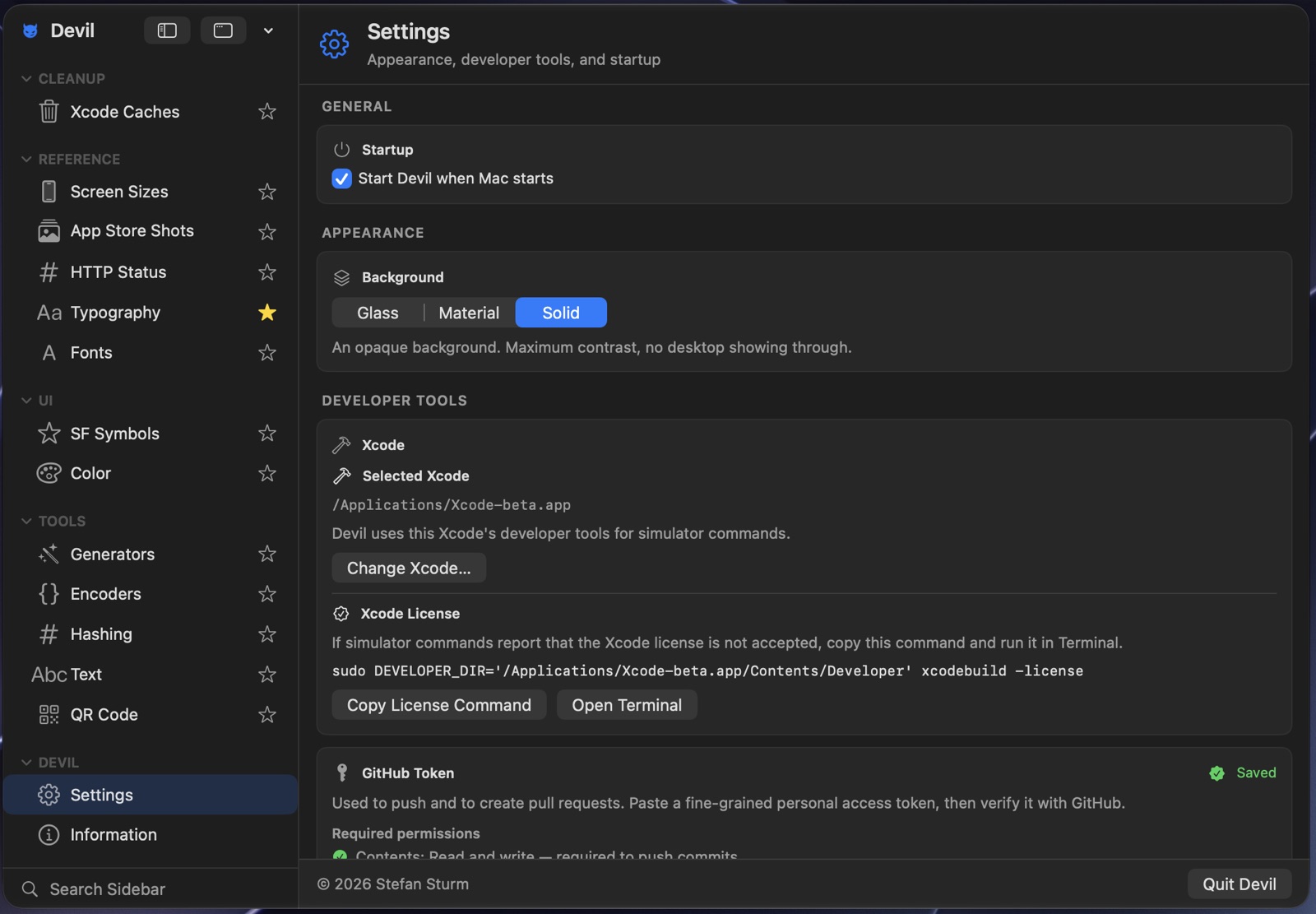
Task: Toggle the favorite star for Hashing
Action: click(267, 634)
